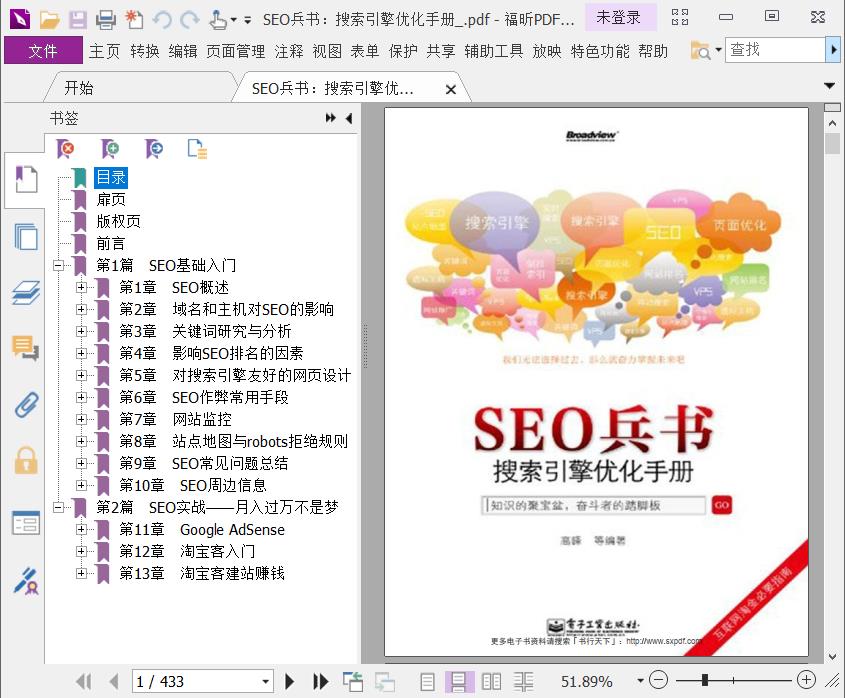Select the hand tool in the quick toolbar

pos(218,20)
